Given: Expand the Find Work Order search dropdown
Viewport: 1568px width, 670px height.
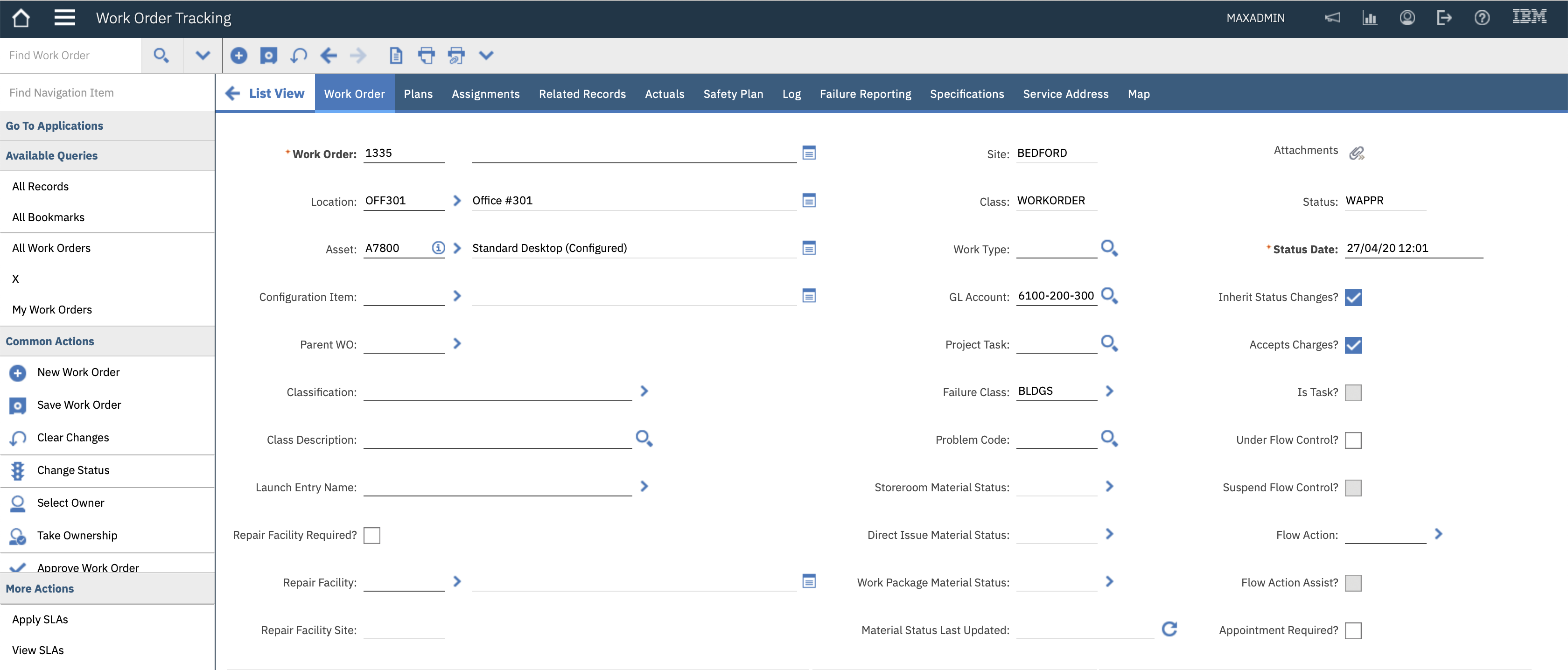Looking at the screenshot, I should pos(203,56).
